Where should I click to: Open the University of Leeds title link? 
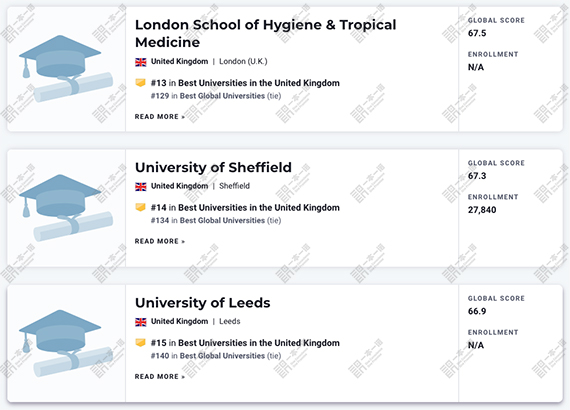pyautogui.click(x=202, y=303)
